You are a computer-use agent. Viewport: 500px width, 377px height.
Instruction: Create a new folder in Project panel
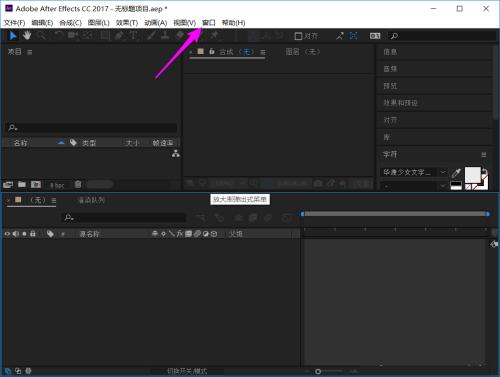coord(22,184)
